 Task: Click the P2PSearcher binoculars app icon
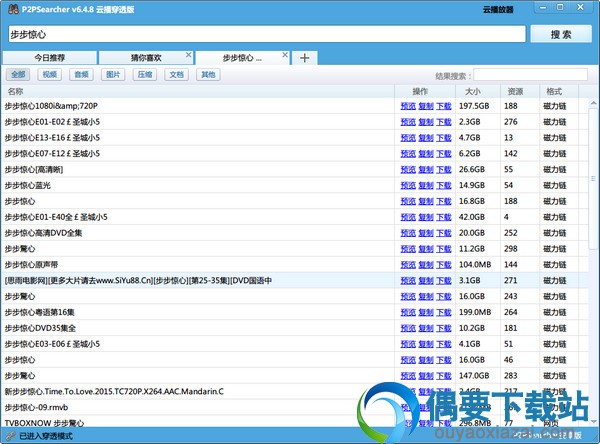click(x=13, y=9)
